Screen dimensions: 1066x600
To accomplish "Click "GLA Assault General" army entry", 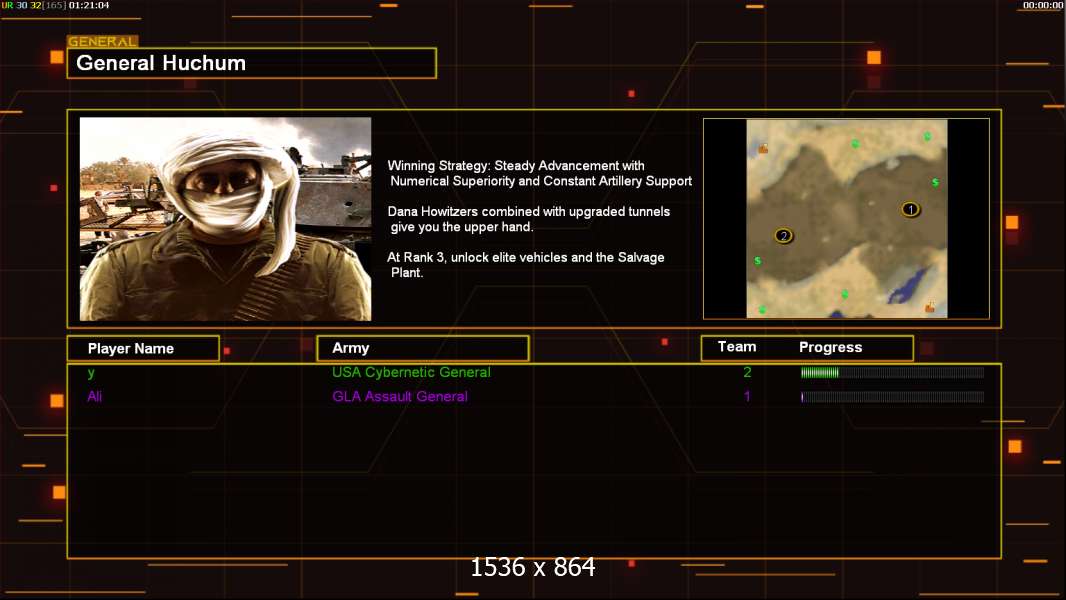I will (400, 396).
